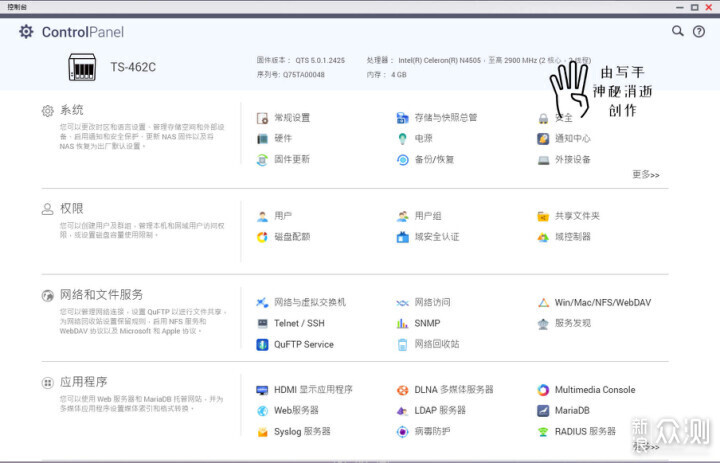Maximize the 控制台 window
720x463 pixels.
coord(695,7)
